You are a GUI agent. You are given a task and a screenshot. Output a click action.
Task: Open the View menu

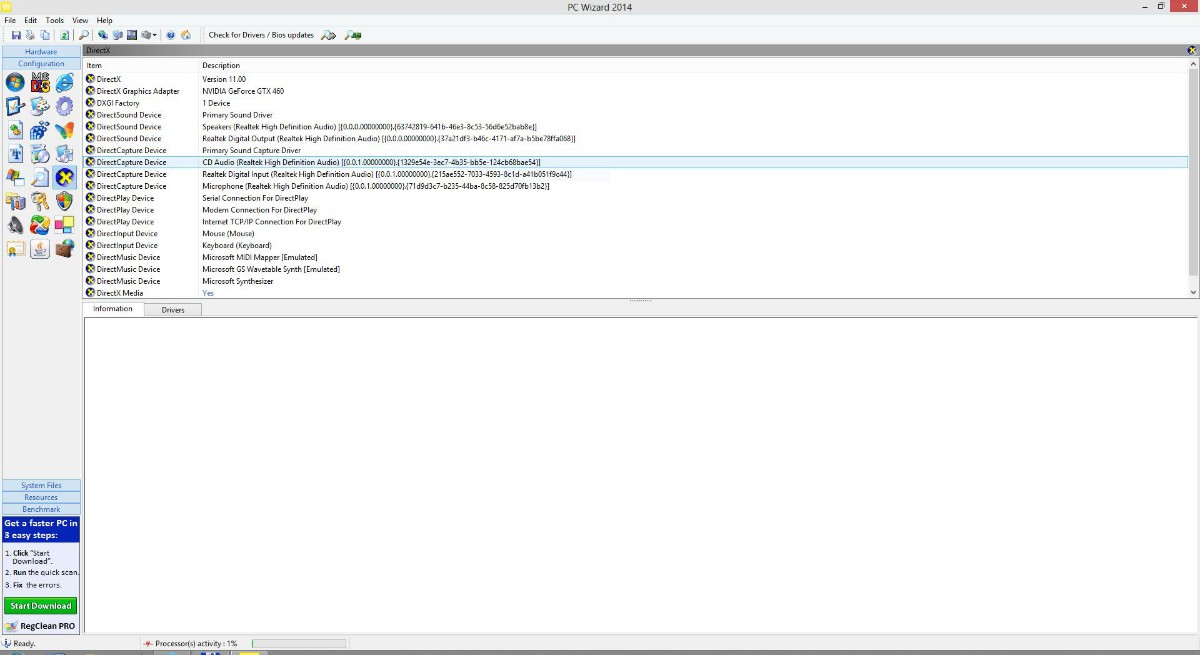80,20
